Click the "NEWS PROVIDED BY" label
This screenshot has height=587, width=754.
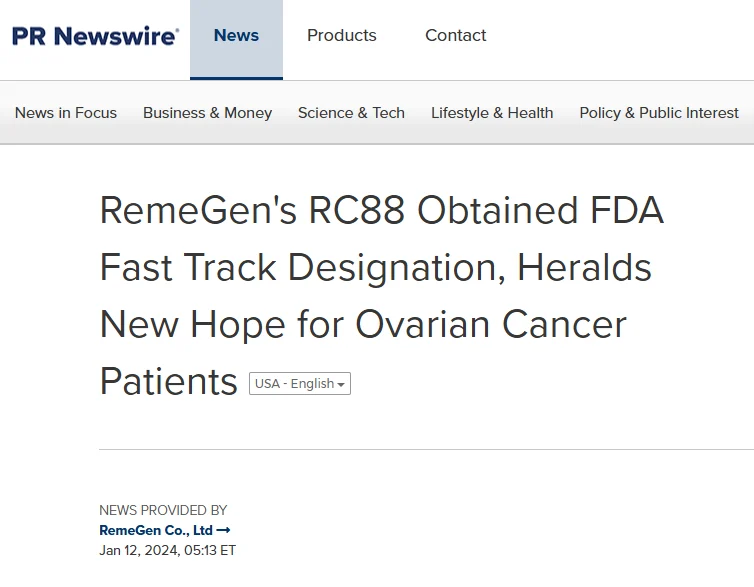click(x=163, y=510)
